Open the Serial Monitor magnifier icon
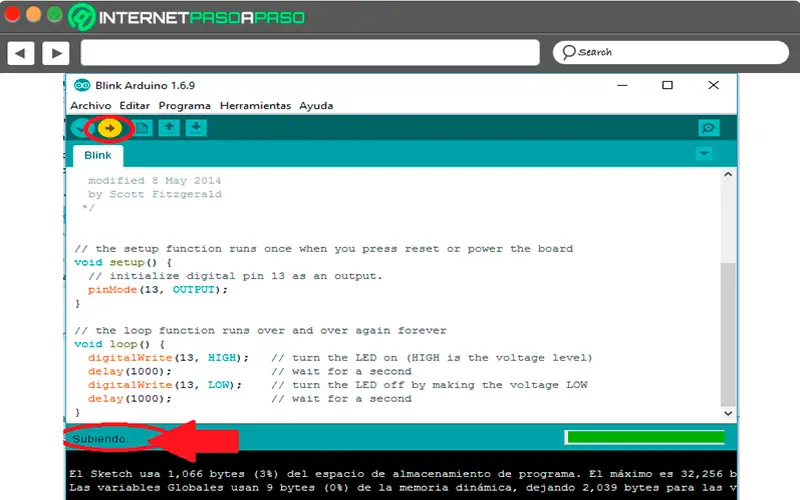This screenshot has width=800, height=500. pos(708,128)
